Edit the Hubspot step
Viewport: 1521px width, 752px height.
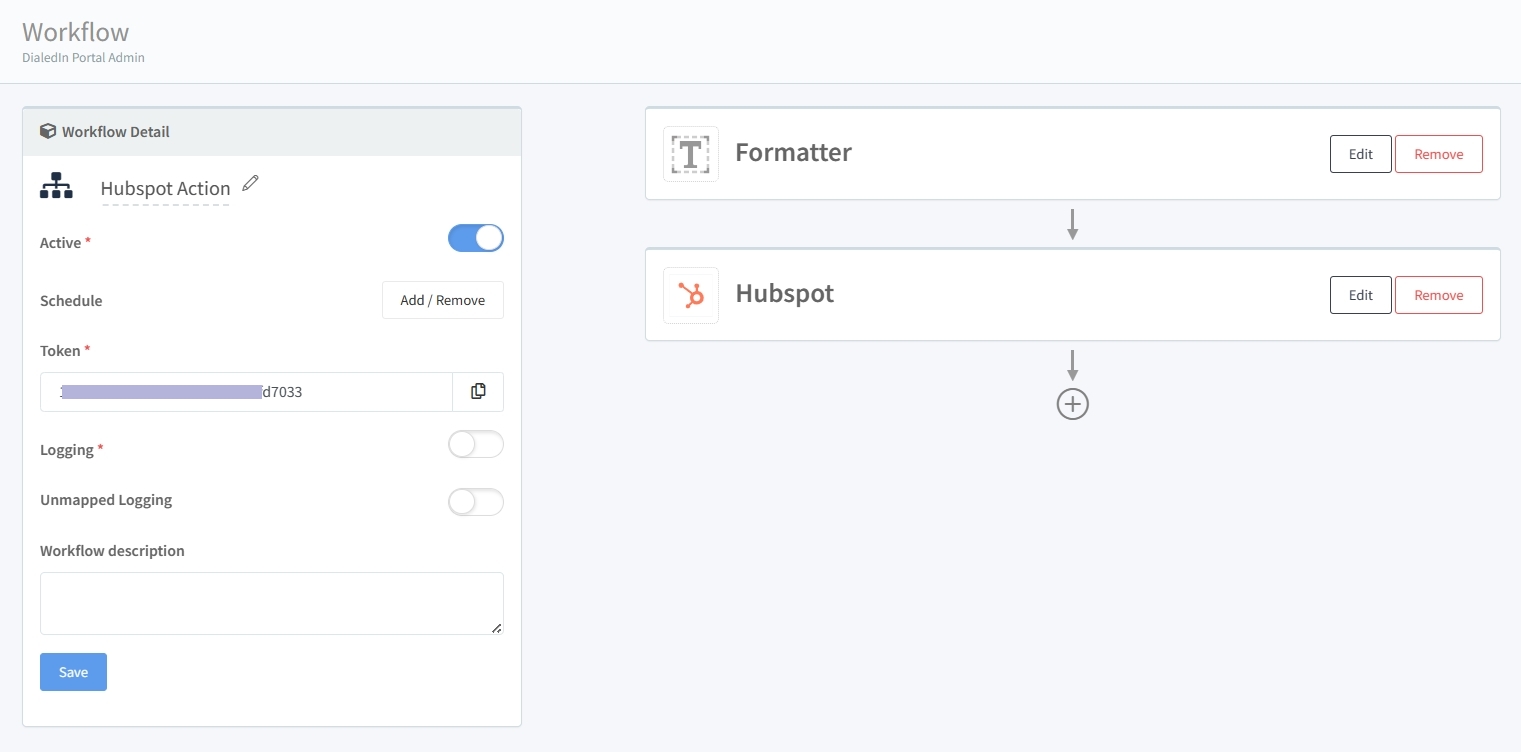click(x=1360, y=295)
